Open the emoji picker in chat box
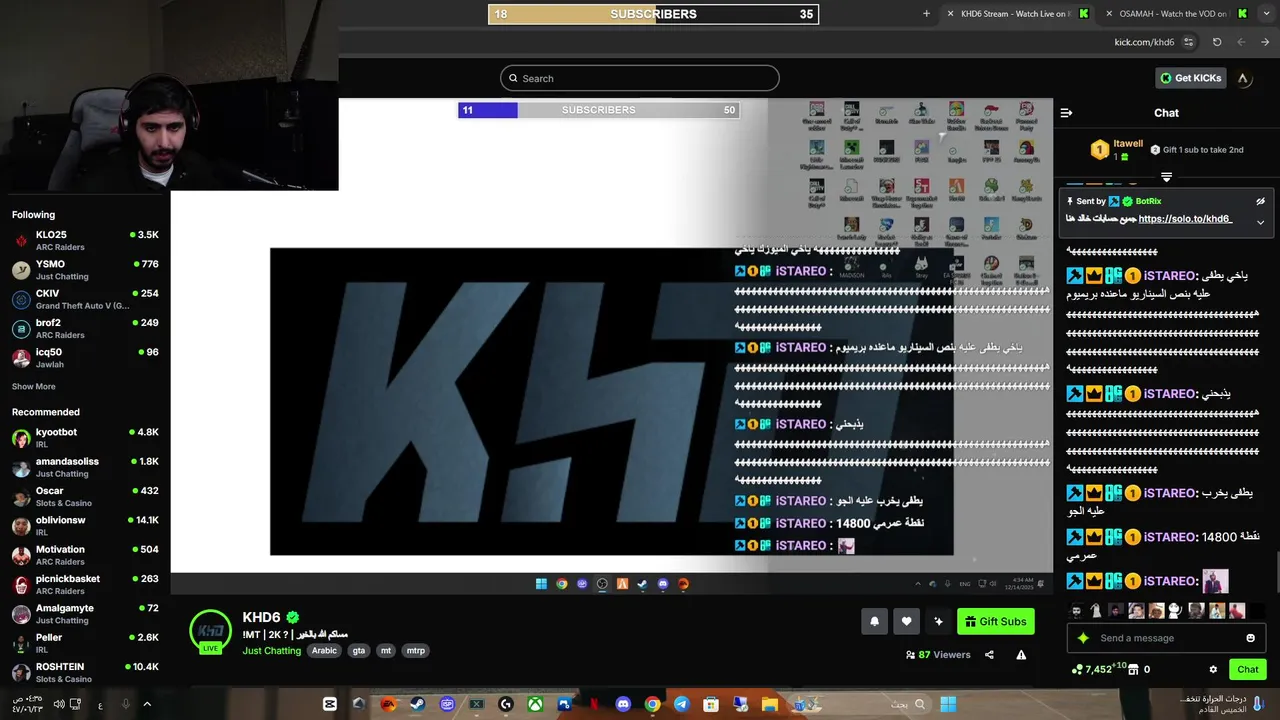 tap(1250, 638)
